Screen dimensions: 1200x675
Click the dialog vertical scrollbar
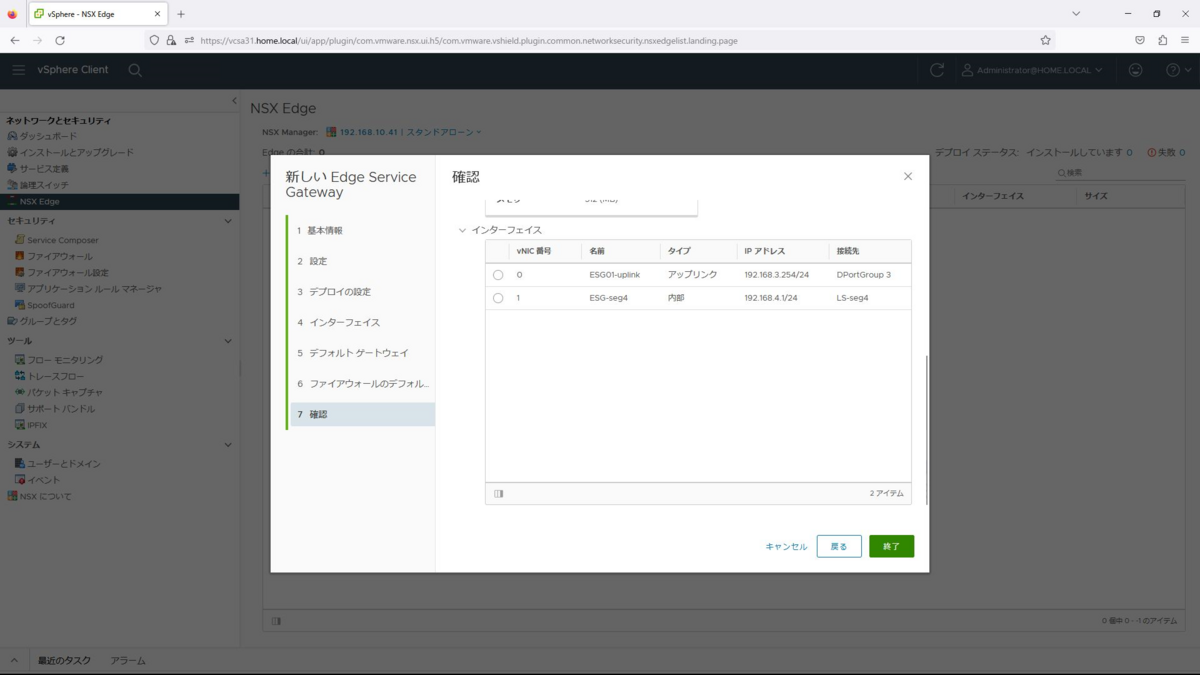927,430
